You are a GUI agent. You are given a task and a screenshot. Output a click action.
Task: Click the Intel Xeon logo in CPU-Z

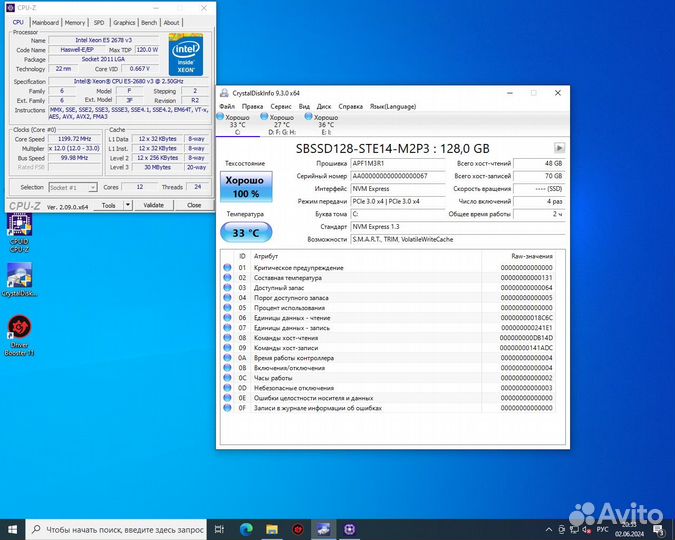pos(186,54)
